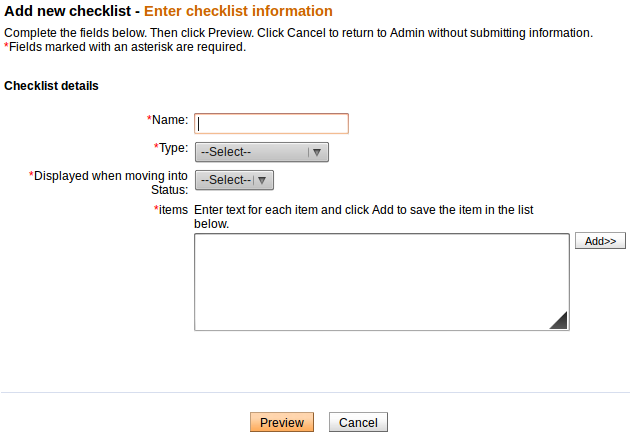Click the 'Displayed when moving into Status' label
Viewport: 630px width, 440px height.
tap(110, 182)
